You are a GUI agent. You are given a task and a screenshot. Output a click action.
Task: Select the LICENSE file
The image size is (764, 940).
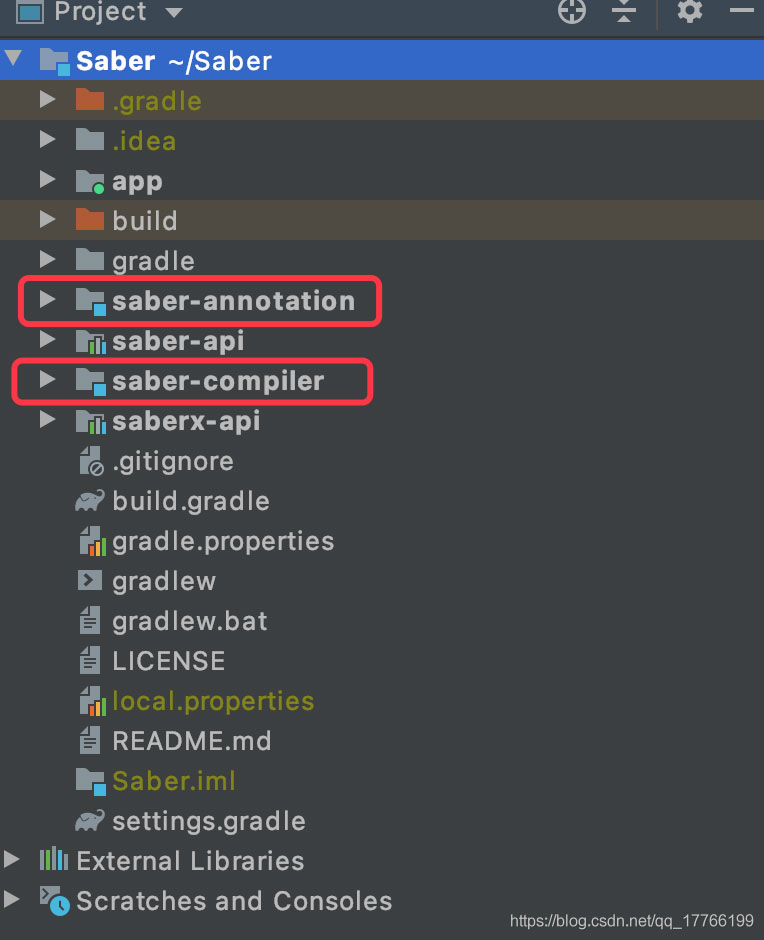(x=168, y=661)
